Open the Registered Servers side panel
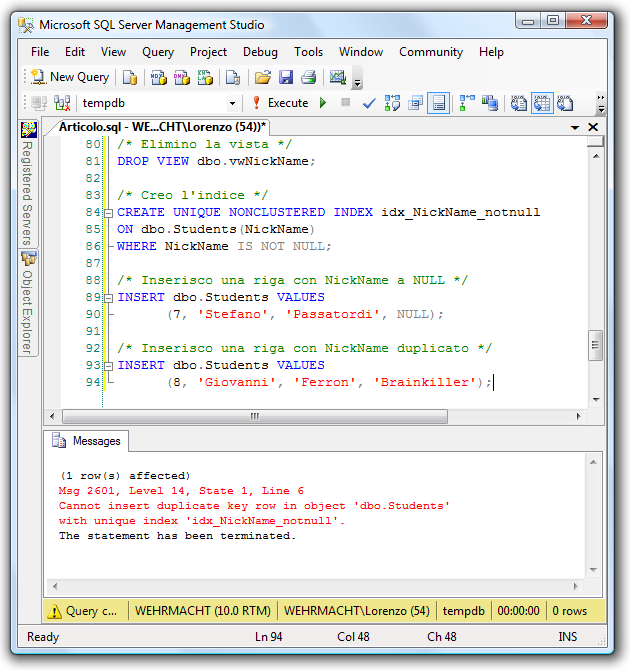 (x=28, y=184)
